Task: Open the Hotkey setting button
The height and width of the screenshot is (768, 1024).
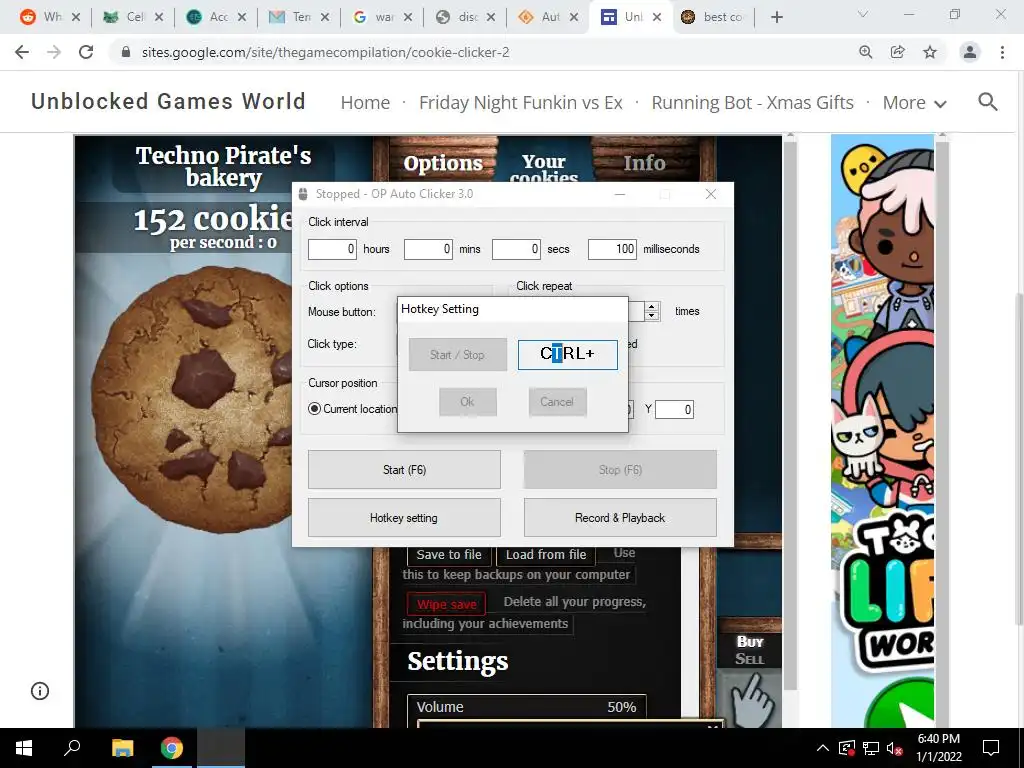Action: pos(404,518)
